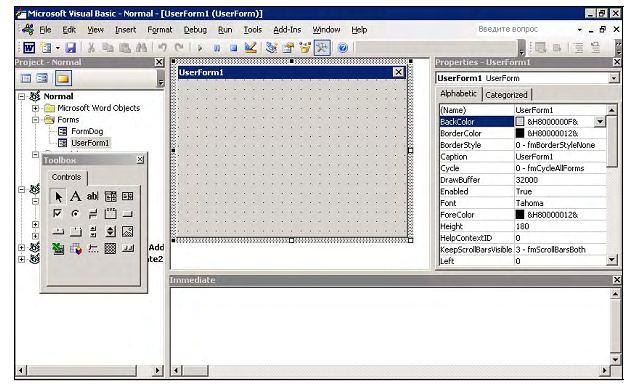Click the help question search box

point(525,29)
